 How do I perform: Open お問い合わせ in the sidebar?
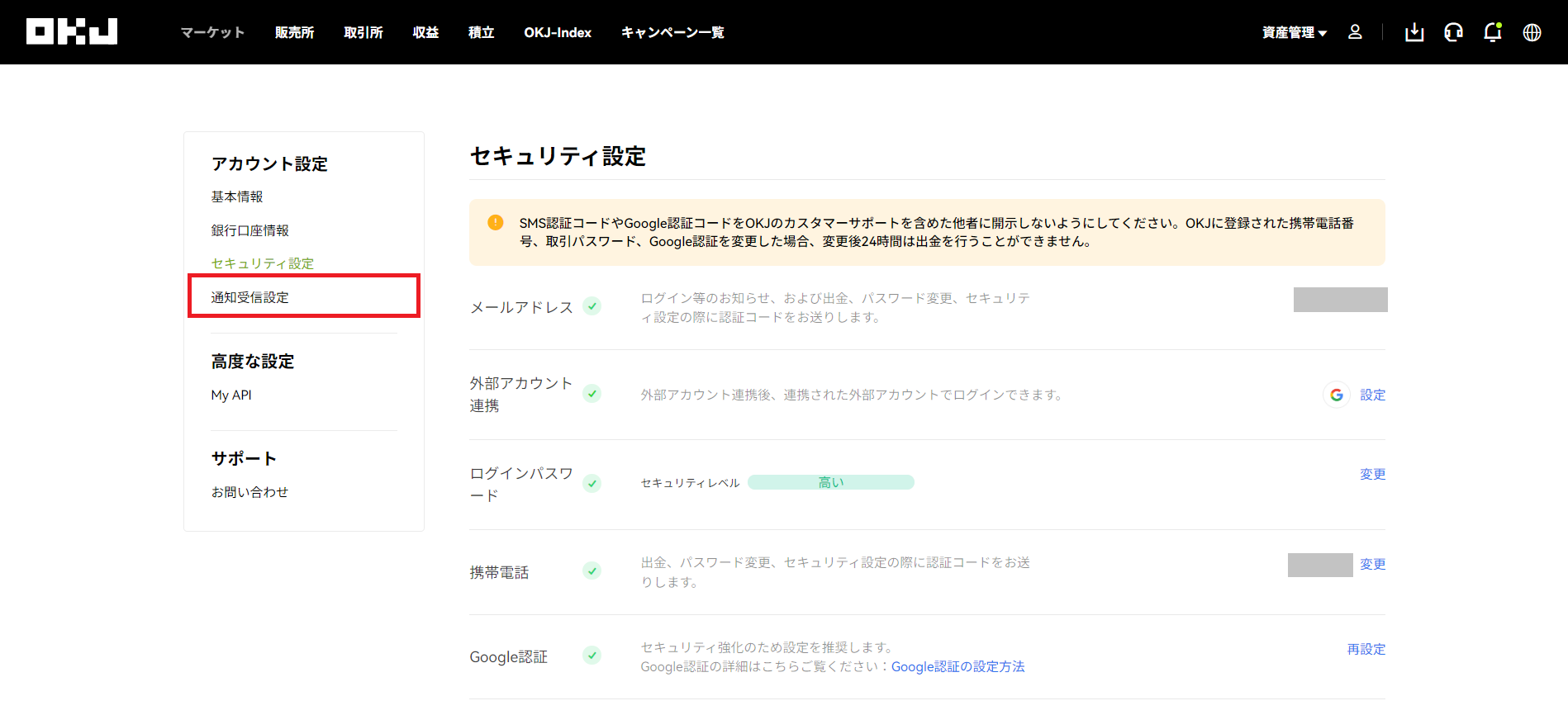pyautogui.click(x=250, y=492)
